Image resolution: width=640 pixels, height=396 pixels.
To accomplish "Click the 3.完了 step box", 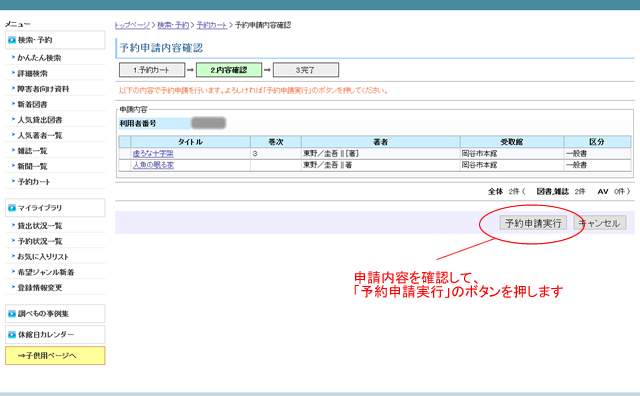I will click(x=306, y=70).
